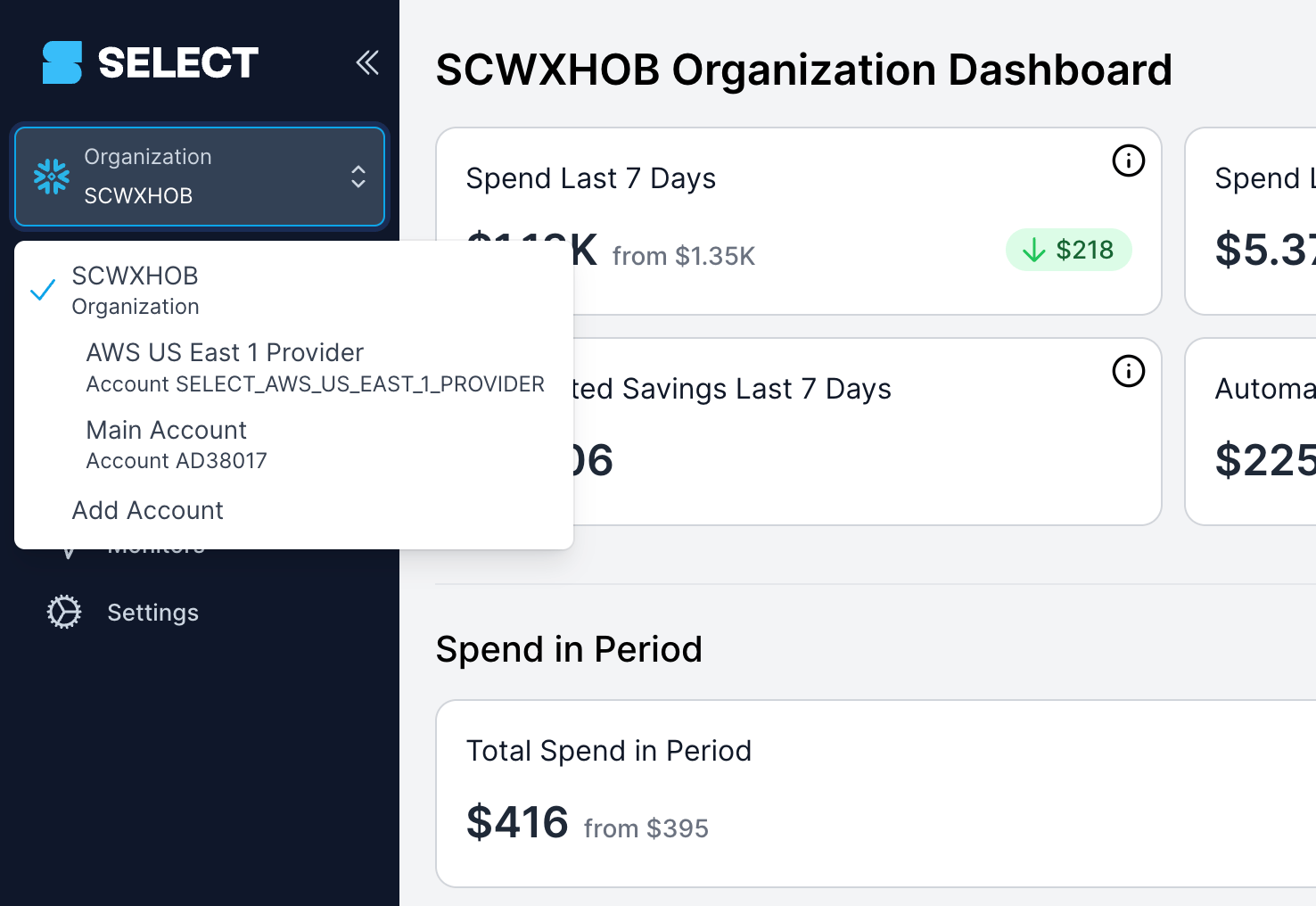Click the SELECT wordmark text
The width and height of the screenshot is (1316, 906).
click(x=178, y=63)
